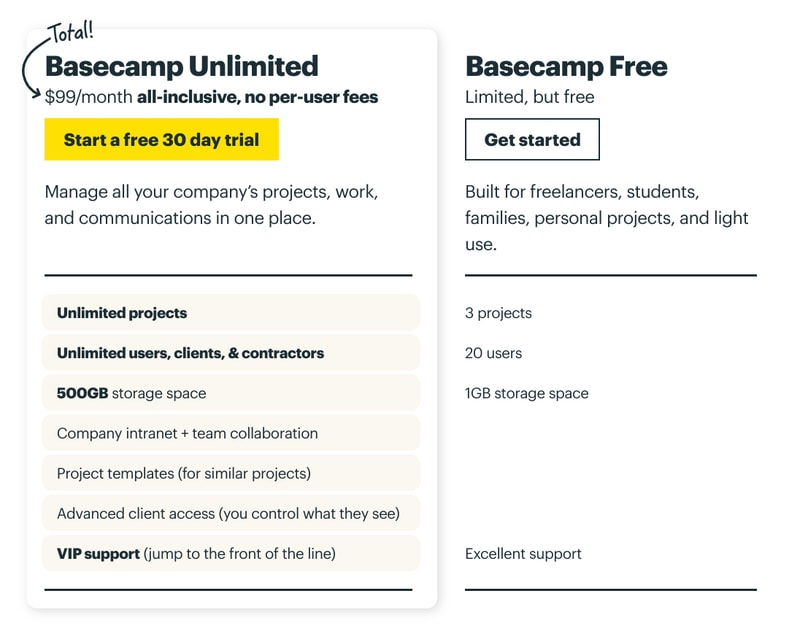This screenshot has height=642, width=800.
Task: Select the Project templates feature row
Action: tap(230, 473)
